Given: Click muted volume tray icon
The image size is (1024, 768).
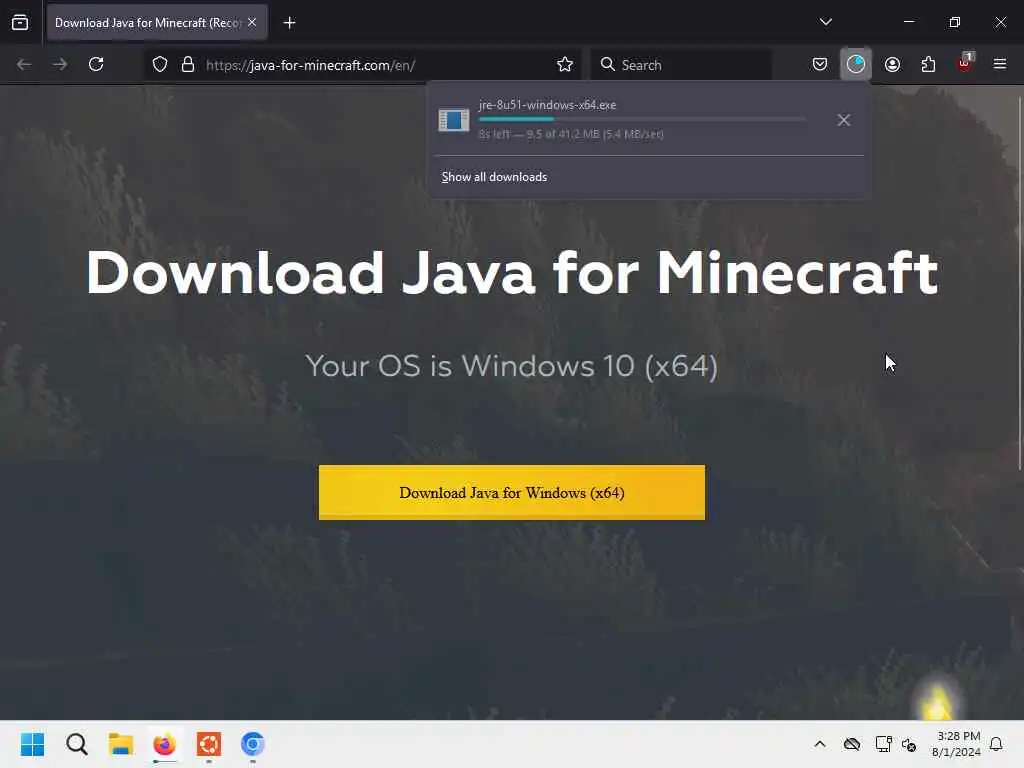Looking at the screenshot, I should [909, 744].
